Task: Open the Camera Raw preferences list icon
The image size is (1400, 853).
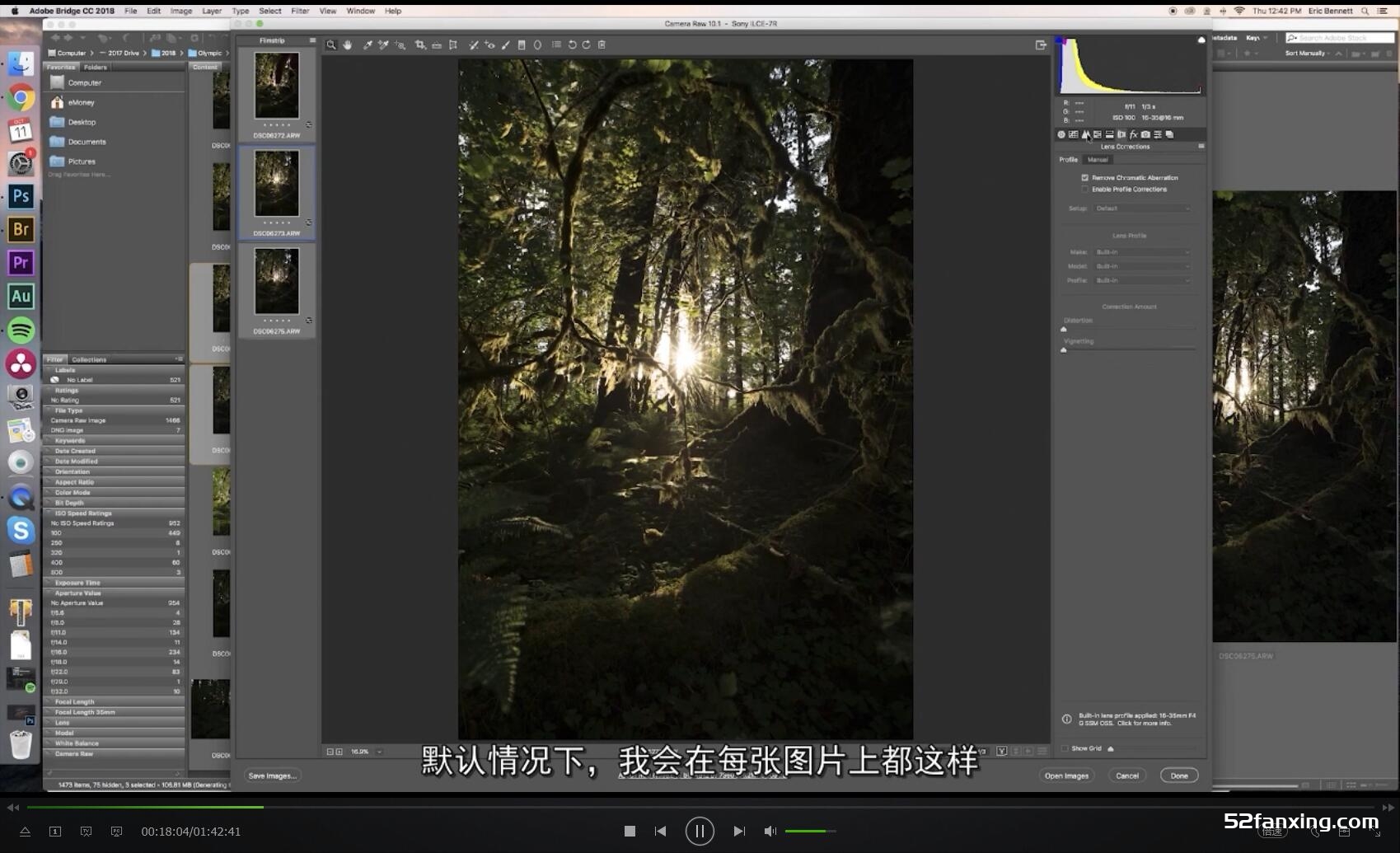Action: pos(556,45)
